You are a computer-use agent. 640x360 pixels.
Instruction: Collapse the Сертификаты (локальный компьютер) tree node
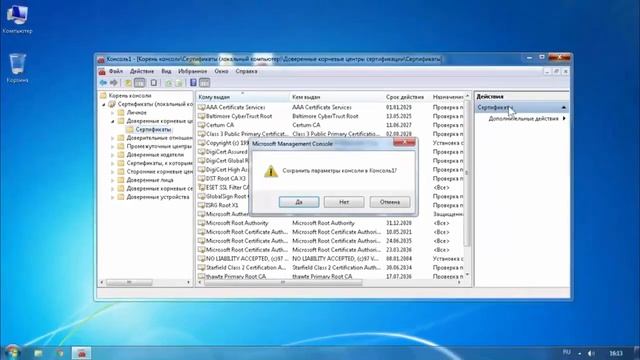point(104,104)
